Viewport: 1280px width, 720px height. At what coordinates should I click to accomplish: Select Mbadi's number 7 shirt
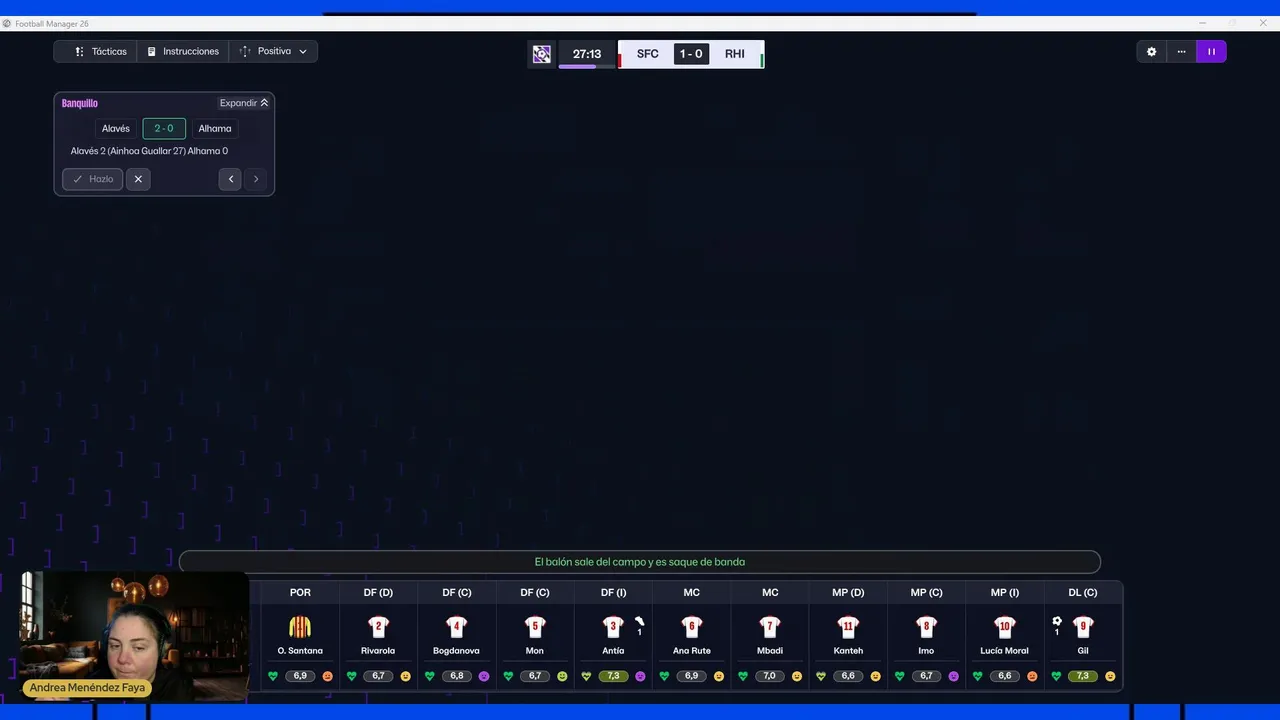[769, 627]
